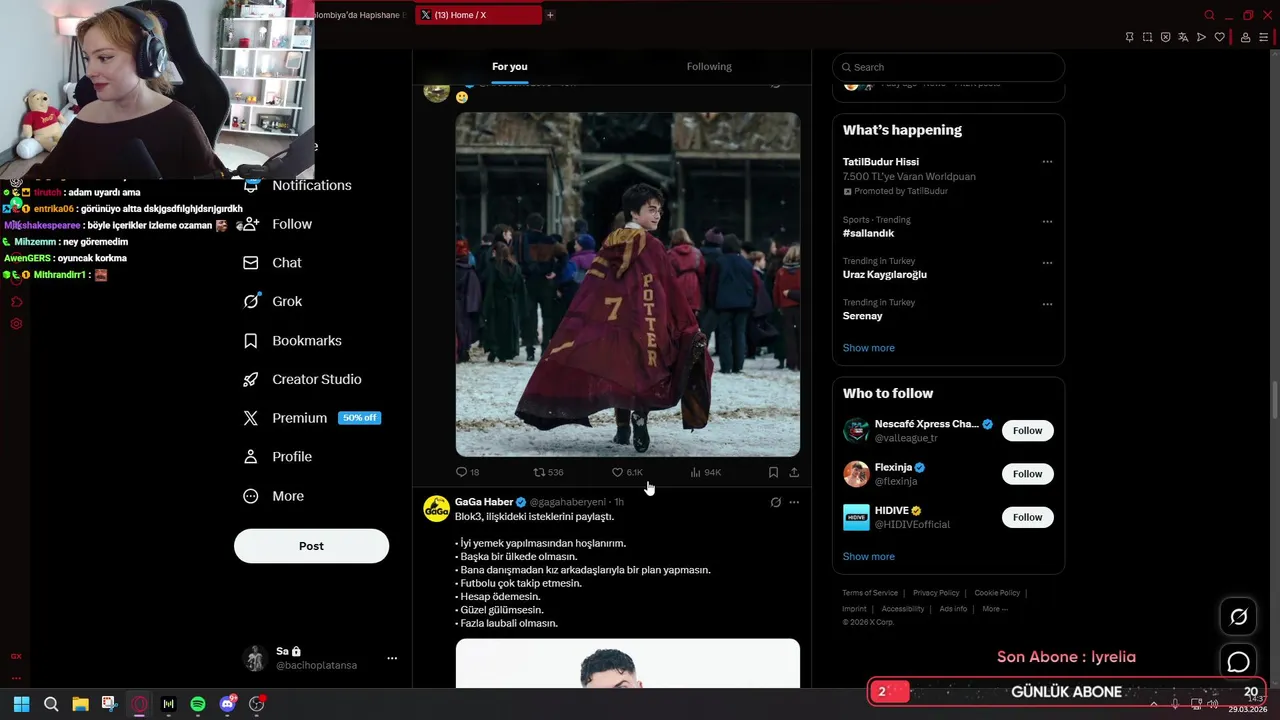Open more options on GaGa Haber post

[794, 502]
